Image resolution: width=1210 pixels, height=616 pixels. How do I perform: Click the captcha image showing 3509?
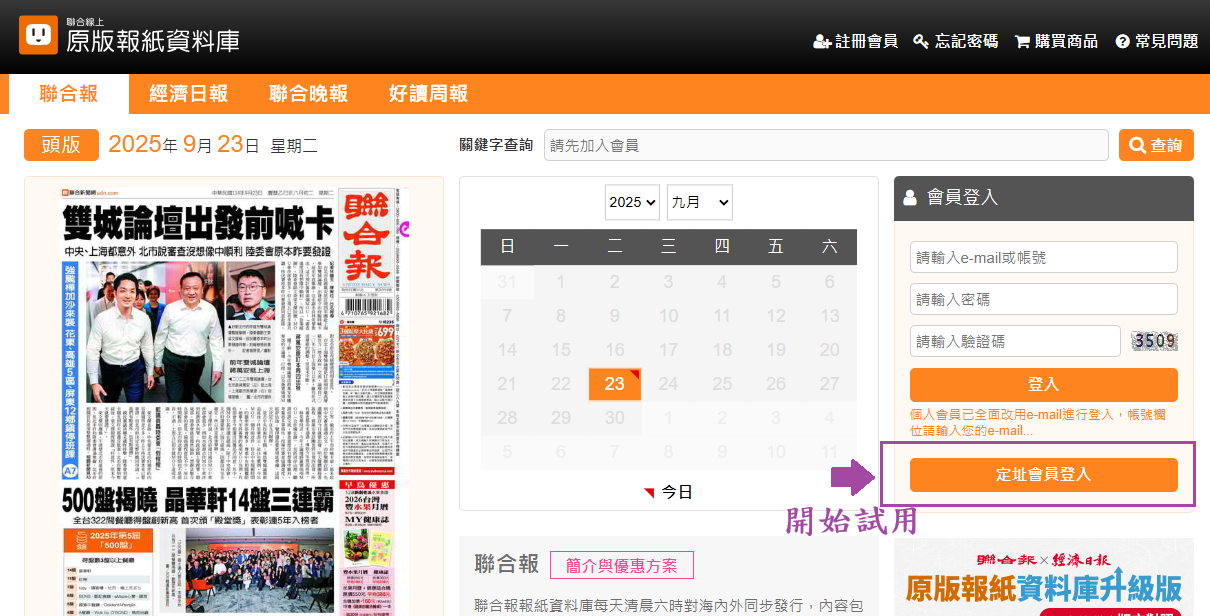pos(1154,341)
